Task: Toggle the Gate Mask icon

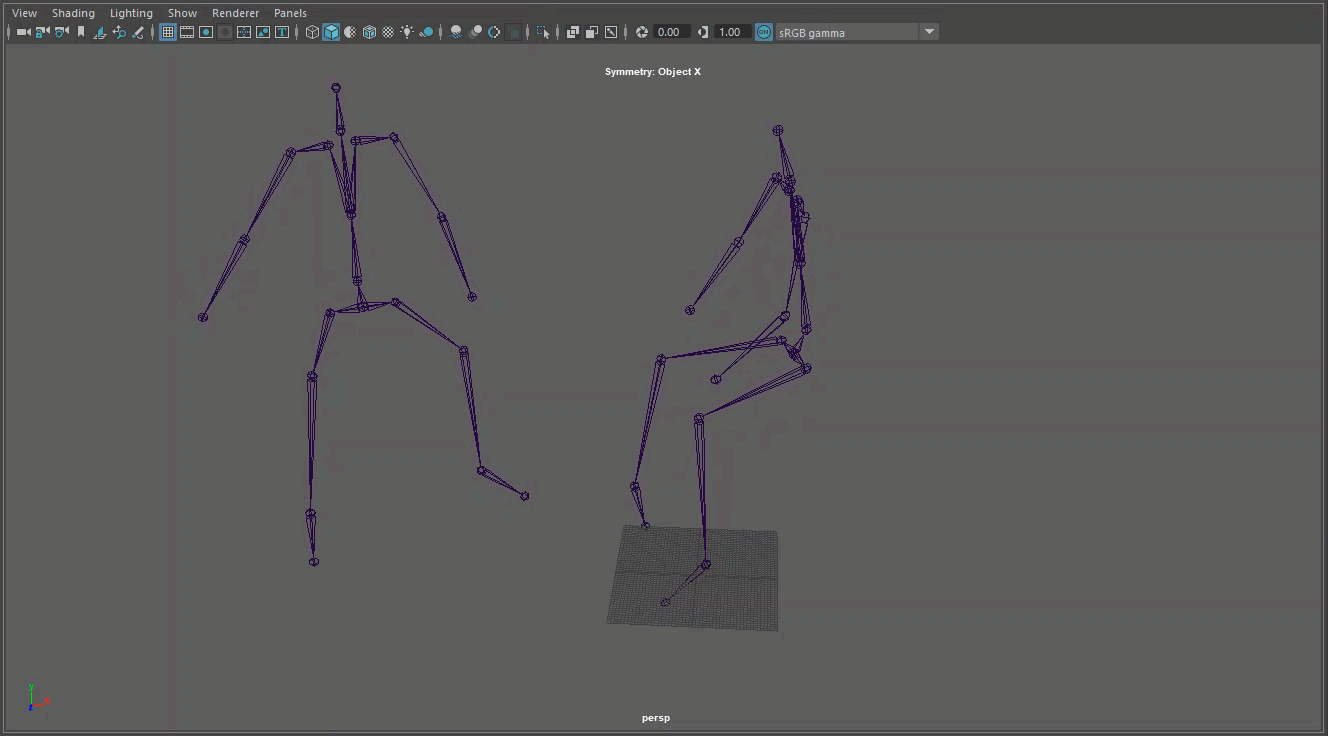Action: click(225, 32)
